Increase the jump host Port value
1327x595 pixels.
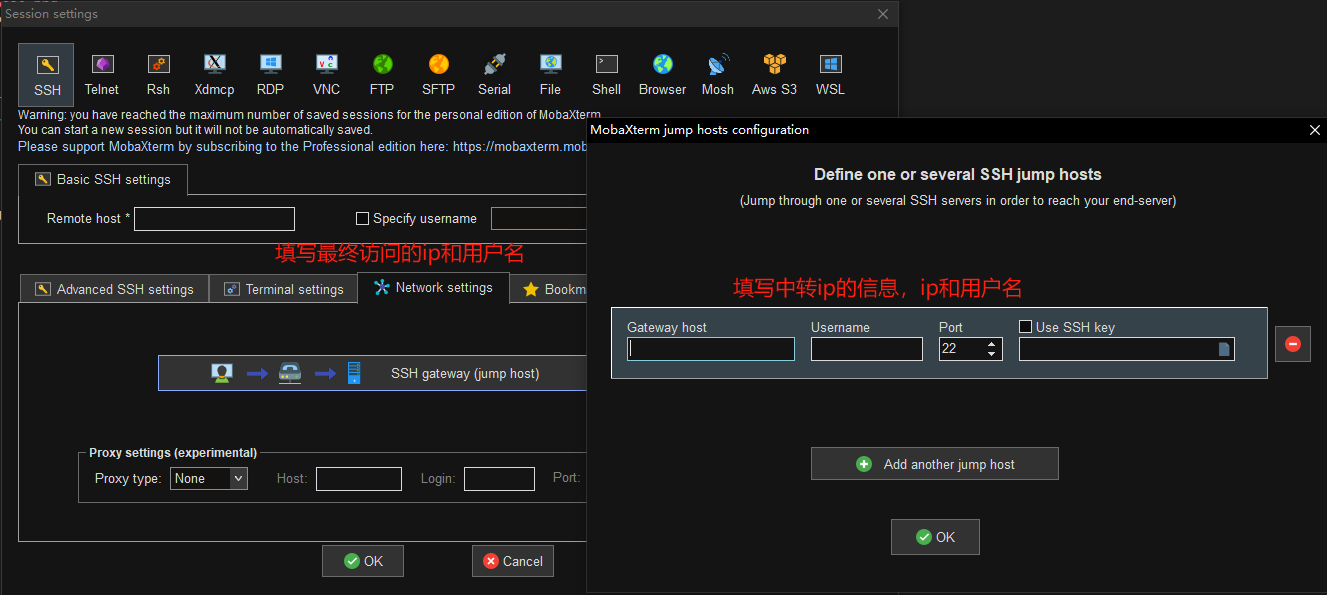pos(991,344)
